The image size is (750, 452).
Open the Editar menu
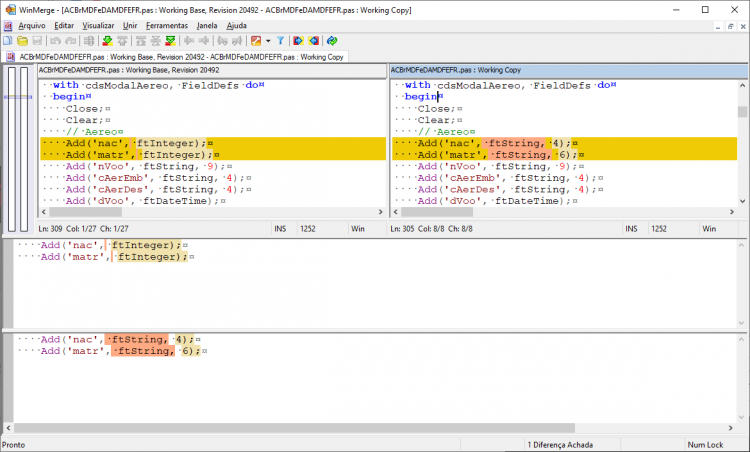64,26
